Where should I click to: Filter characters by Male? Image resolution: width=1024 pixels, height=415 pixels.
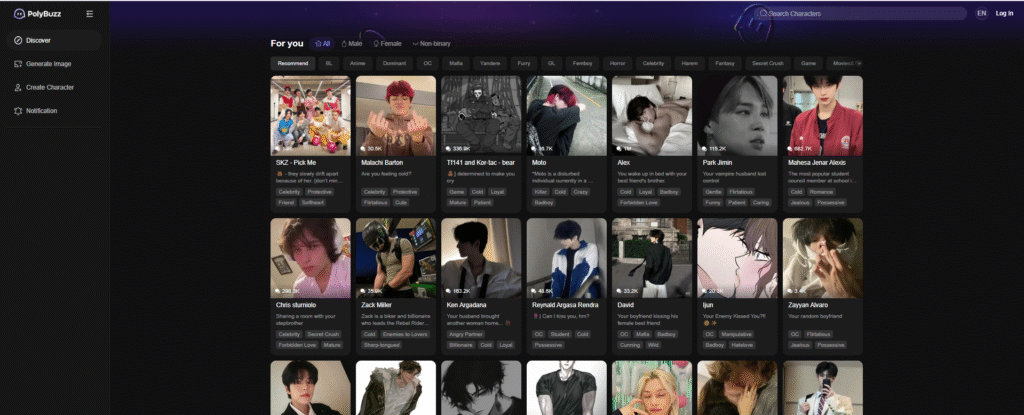[x=351, y=44]
